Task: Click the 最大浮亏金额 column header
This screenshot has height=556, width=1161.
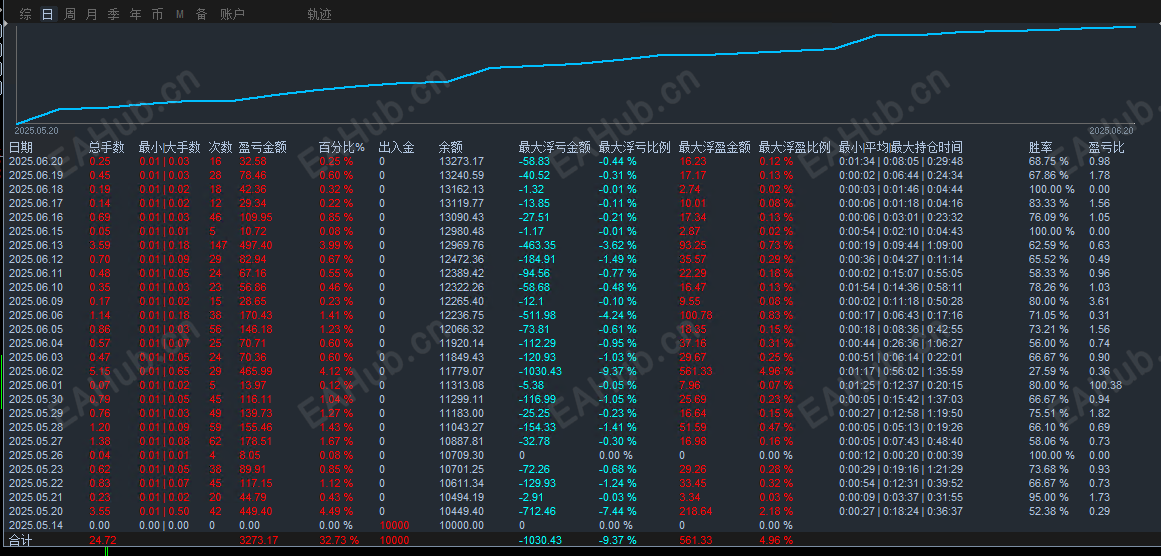Action: tap(555, 147)
